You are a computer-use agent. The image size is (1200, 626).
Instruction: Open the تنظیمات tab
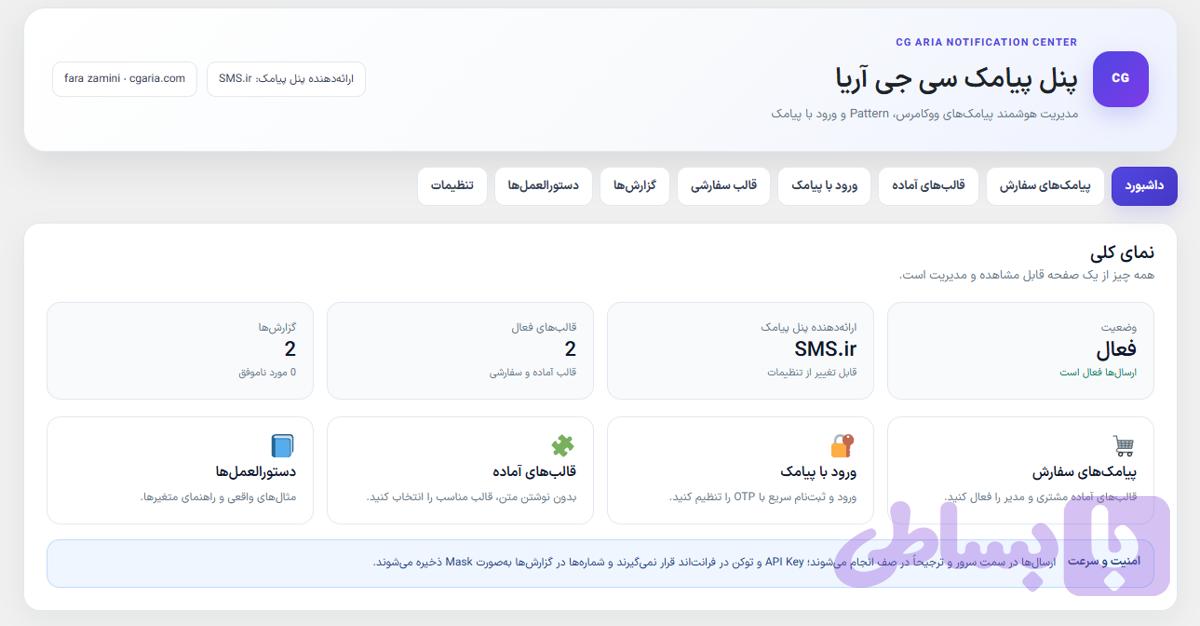(452, 186)
